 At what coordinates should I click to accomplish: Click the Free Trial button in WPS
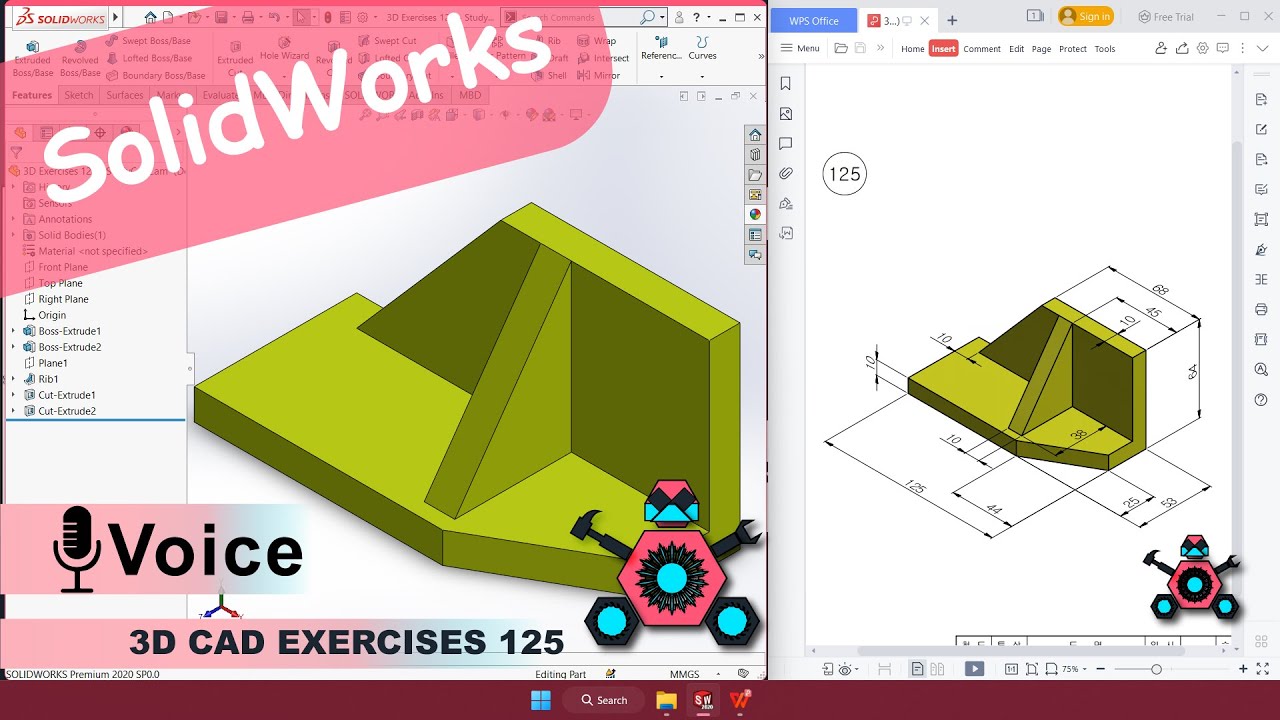pos(1166,16)
